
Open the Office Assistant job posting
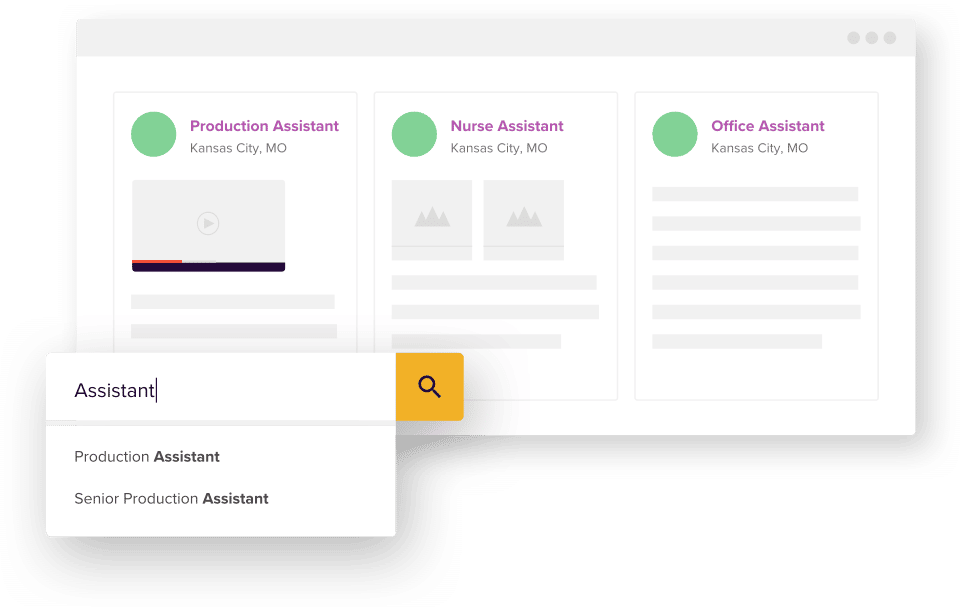point(767,126)
